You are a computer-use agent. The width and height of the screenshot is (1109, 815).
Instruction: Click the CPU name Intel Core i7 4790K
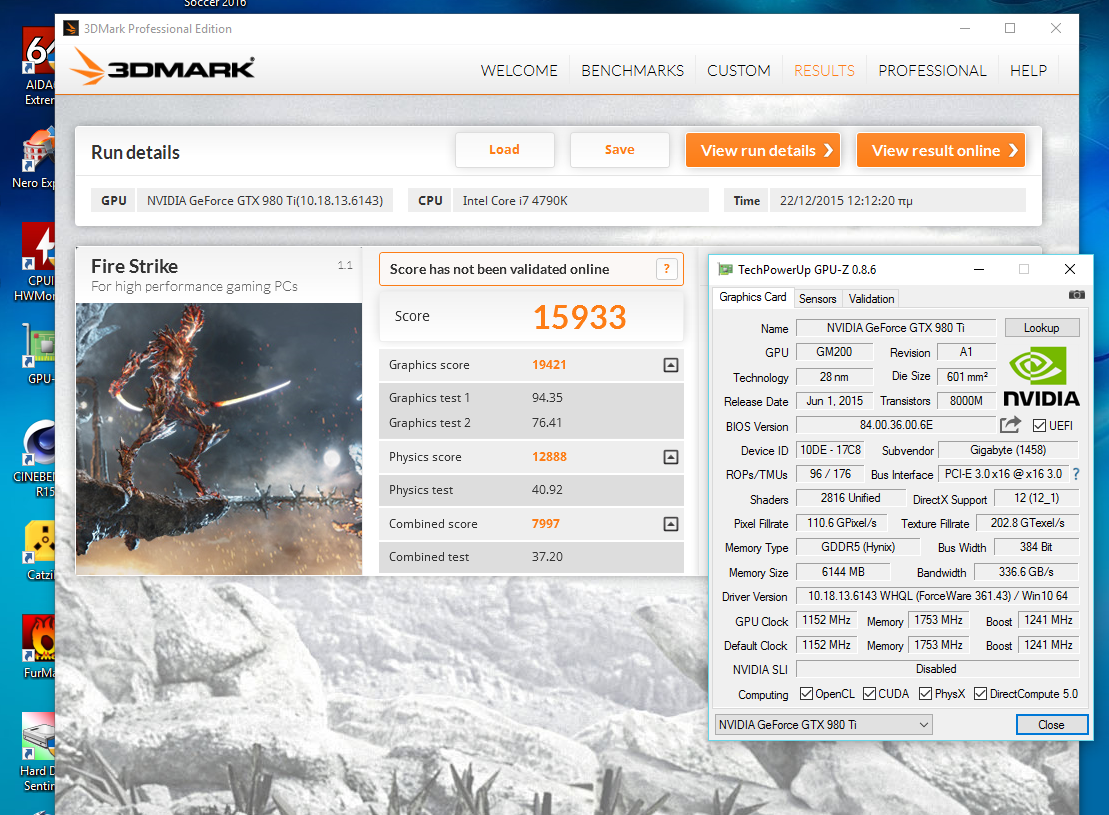515,200
